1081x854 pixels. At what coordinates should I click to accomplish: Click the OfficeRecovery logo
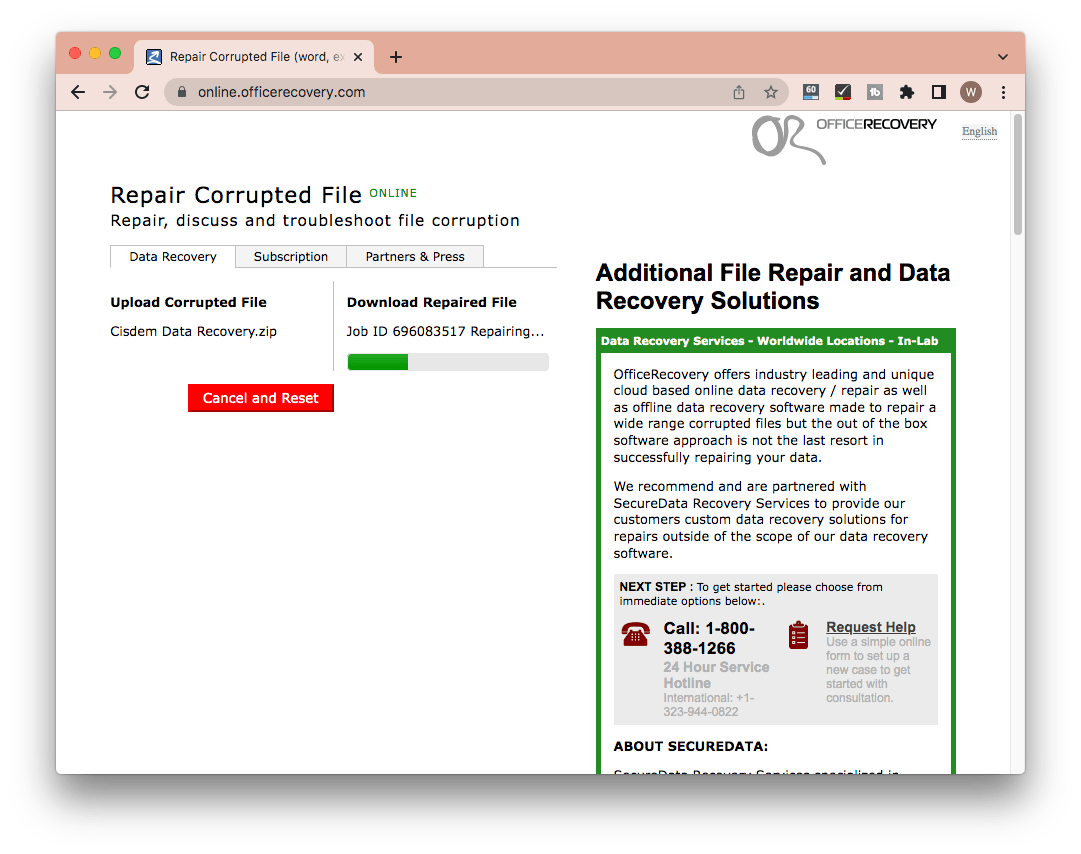(844, 139)
